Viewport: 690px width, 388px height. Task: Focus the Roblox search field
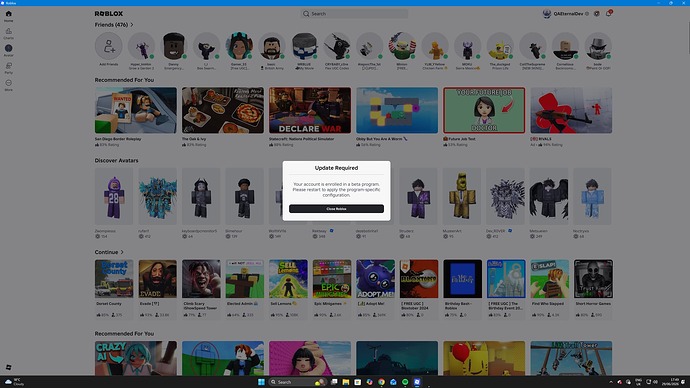[354, 14]
